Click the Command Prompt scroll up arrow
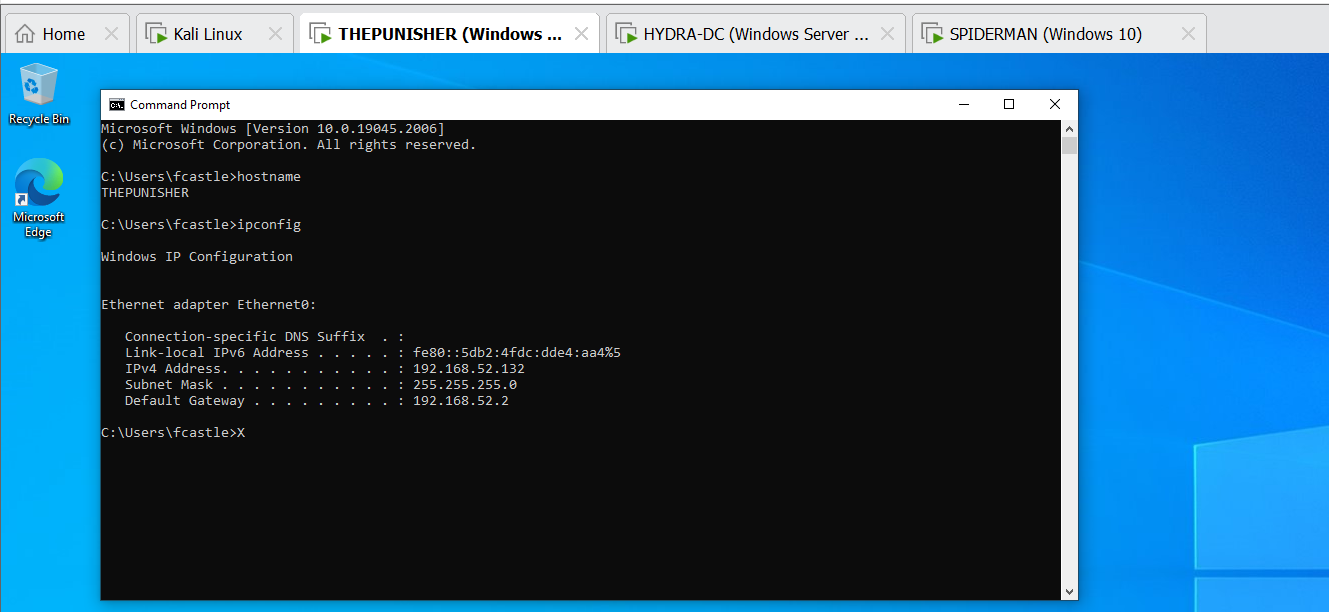 tap(1069, 129)
